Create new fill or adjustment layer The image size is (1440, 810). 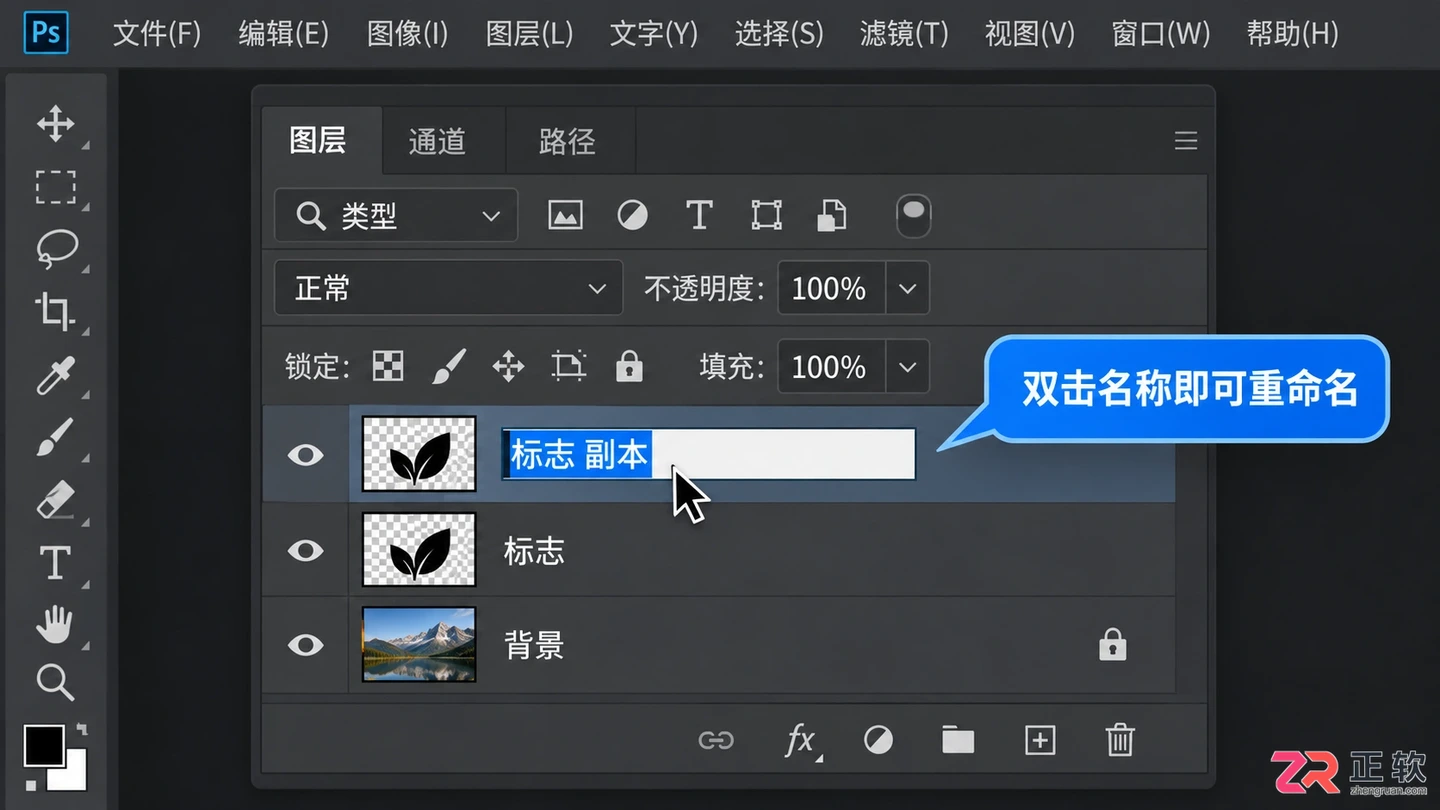point(878,740)
